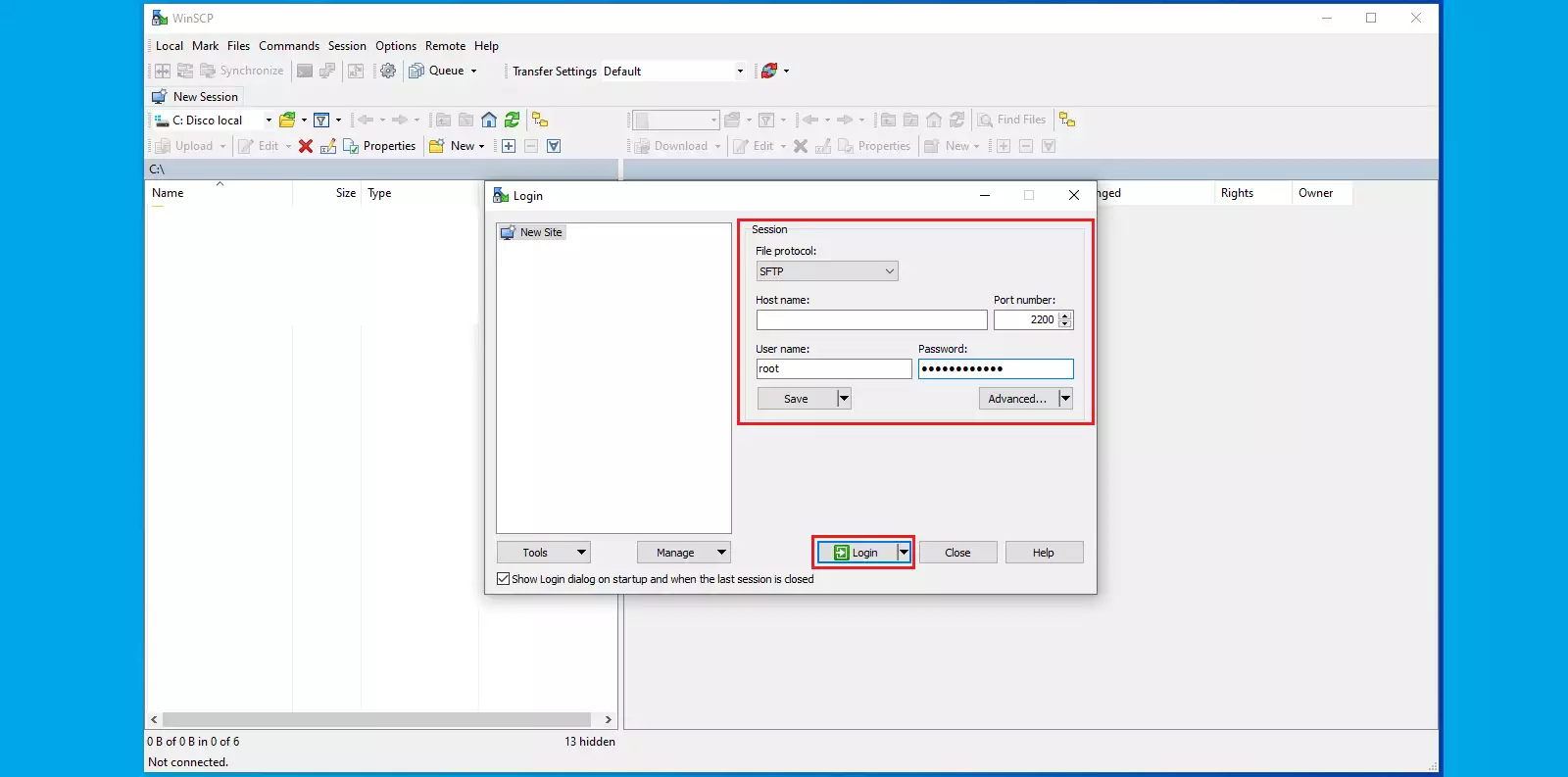The width and height of the screenshot is (1568, 777).
Task: Toggle Show Login dialog on startup checkbox
Action: [504, 579]
